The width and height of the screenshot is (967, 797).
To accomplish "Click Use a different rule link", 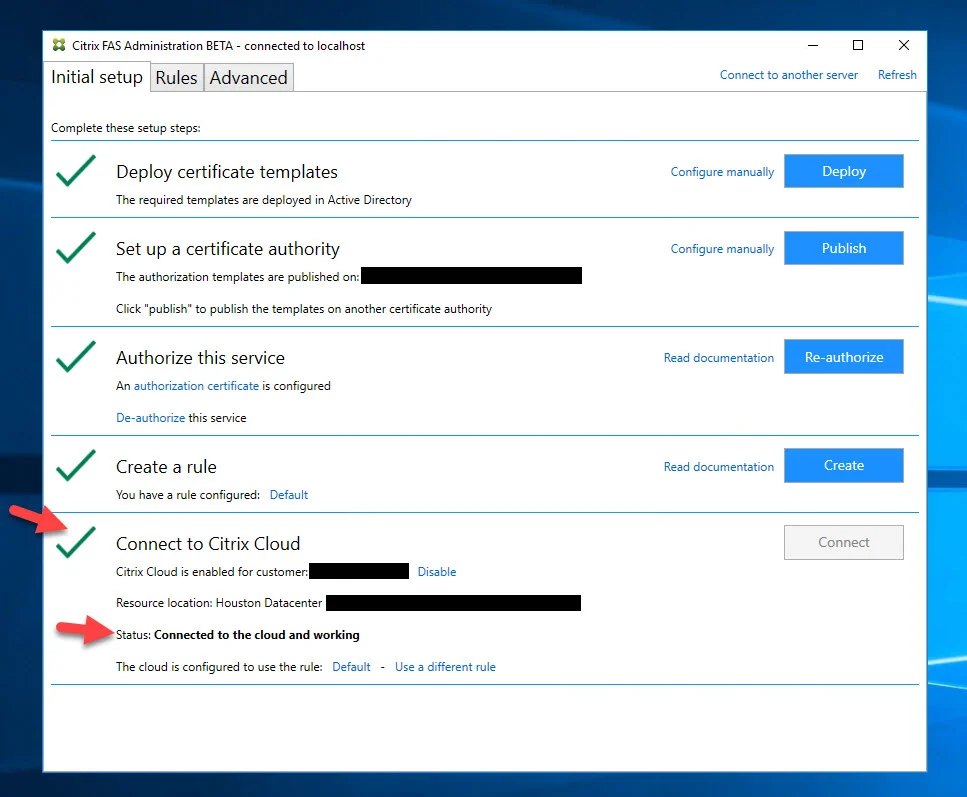I will [x=445, y=667].
